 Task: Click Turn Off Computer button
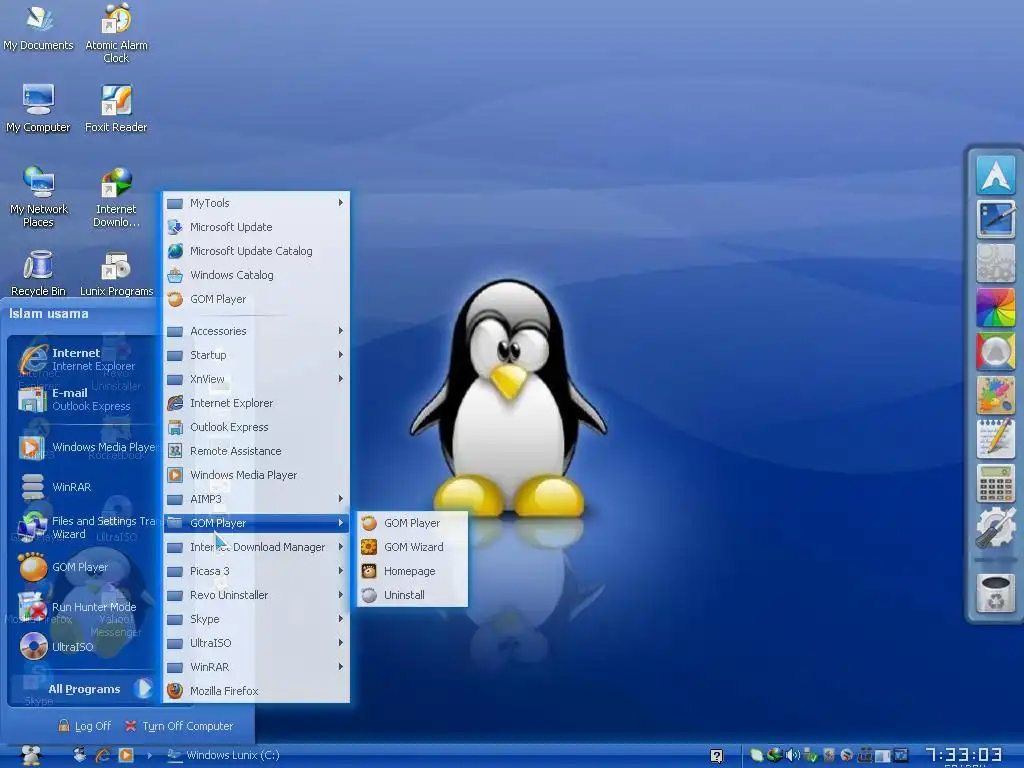pyautogui.click(x=179, y=726)
